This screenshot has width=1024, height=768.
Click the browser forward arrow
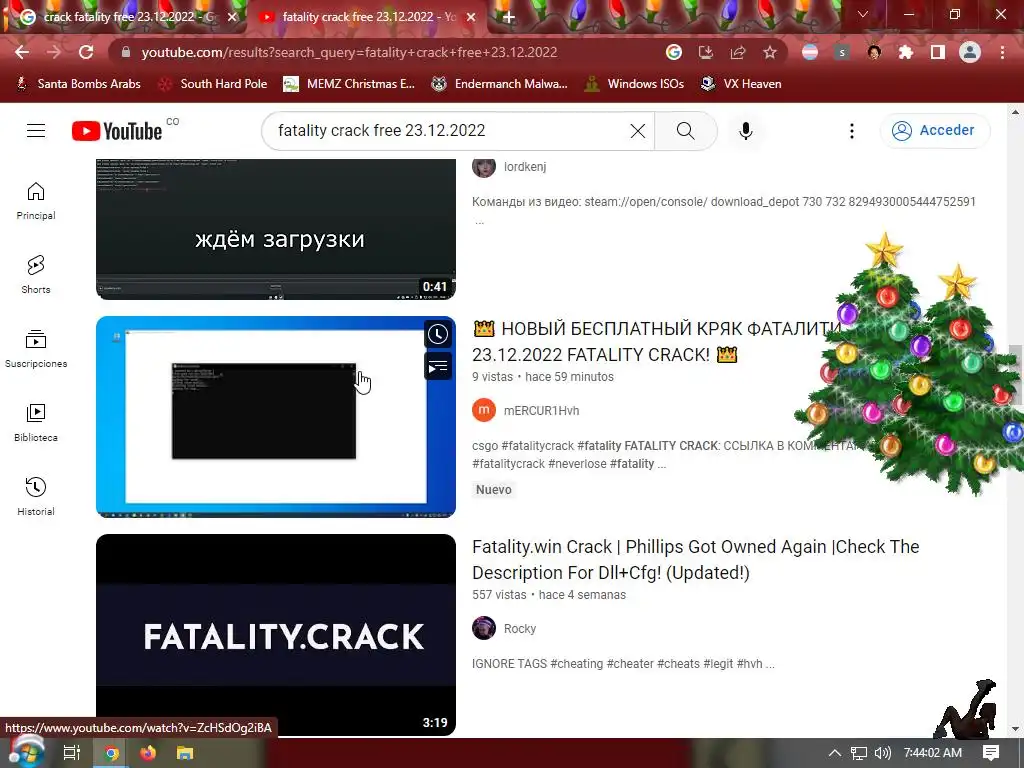click(54, 52)
